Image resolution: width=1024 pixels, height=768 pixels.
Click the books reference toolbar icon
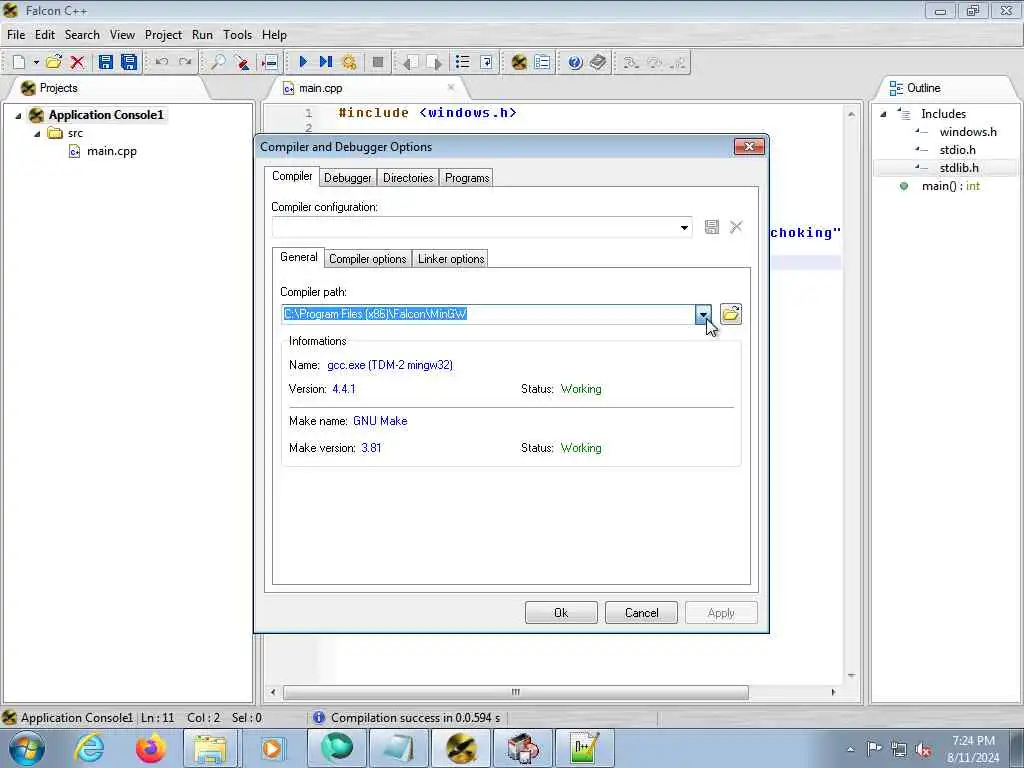tap(598, 62)
